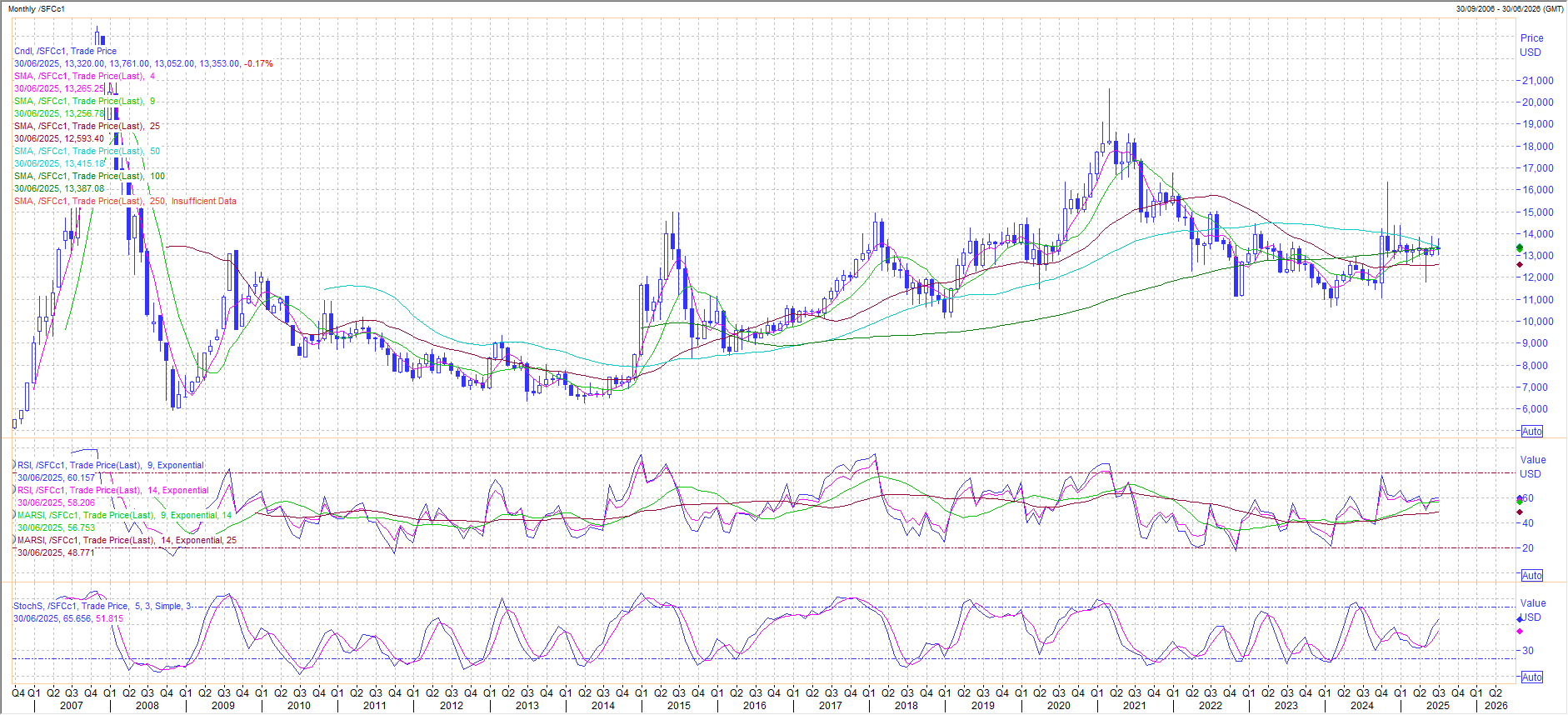This screenshot has width=1568, height=715.
Task: Click RSI 14 value '58.206'
Action: coord(81,502)
